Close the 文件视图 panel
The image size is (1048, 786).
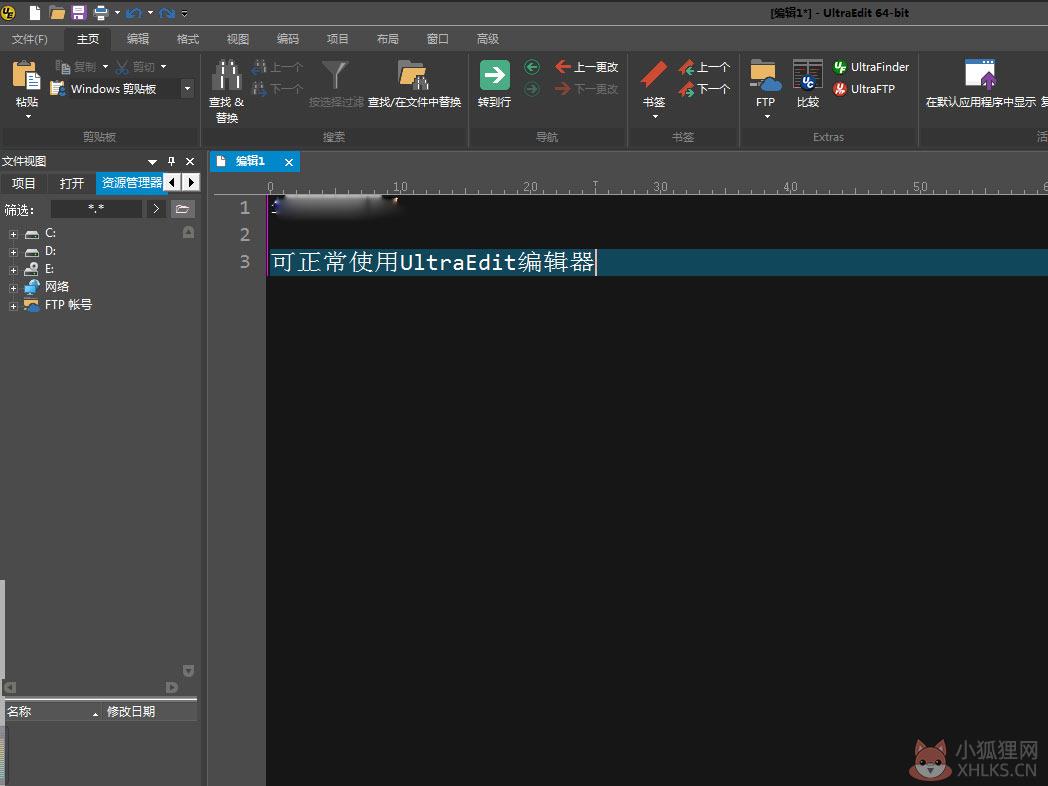coord(190,161)
